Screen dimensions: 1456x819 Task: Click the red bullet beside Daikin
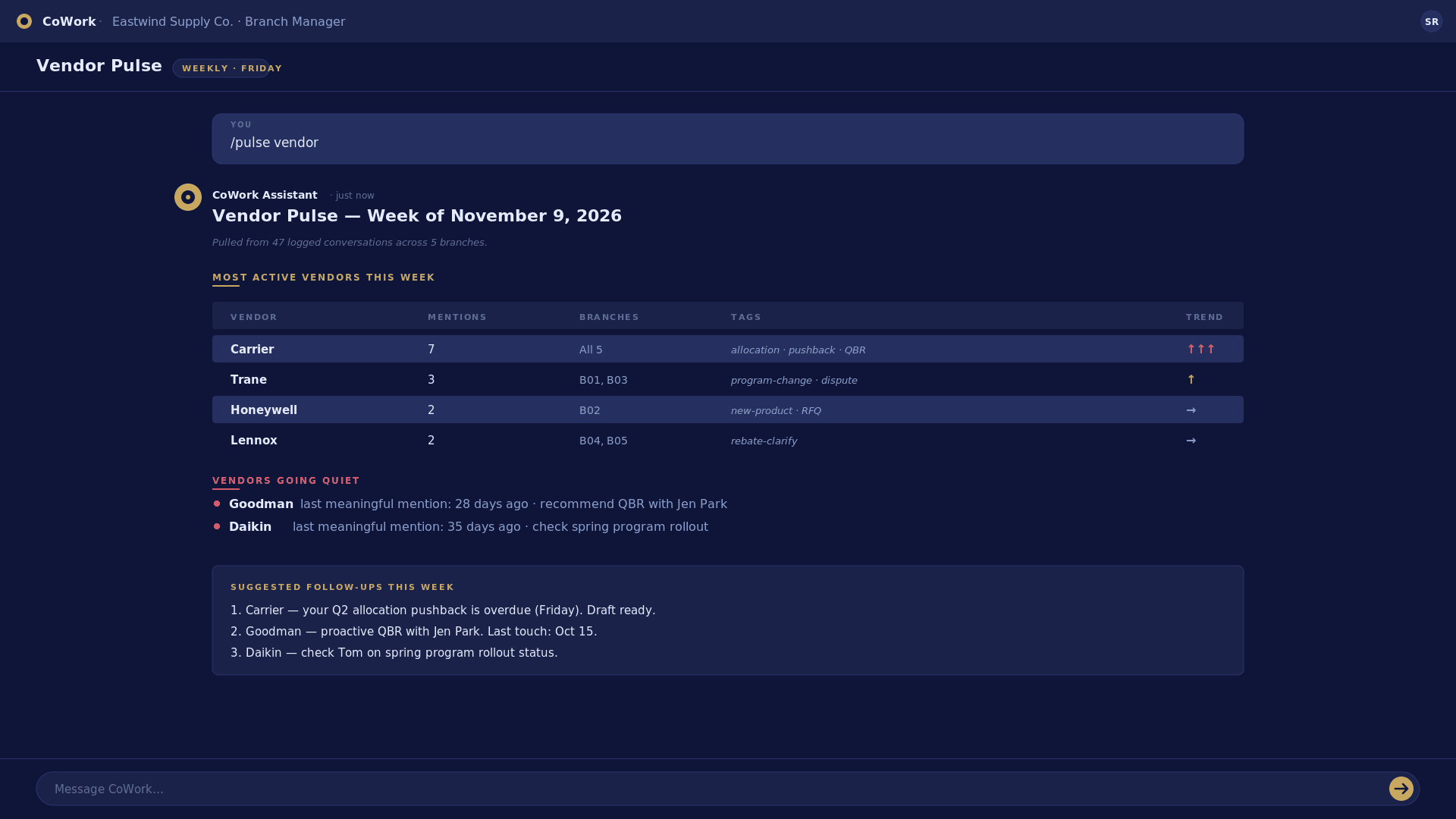tap(217, 526)
